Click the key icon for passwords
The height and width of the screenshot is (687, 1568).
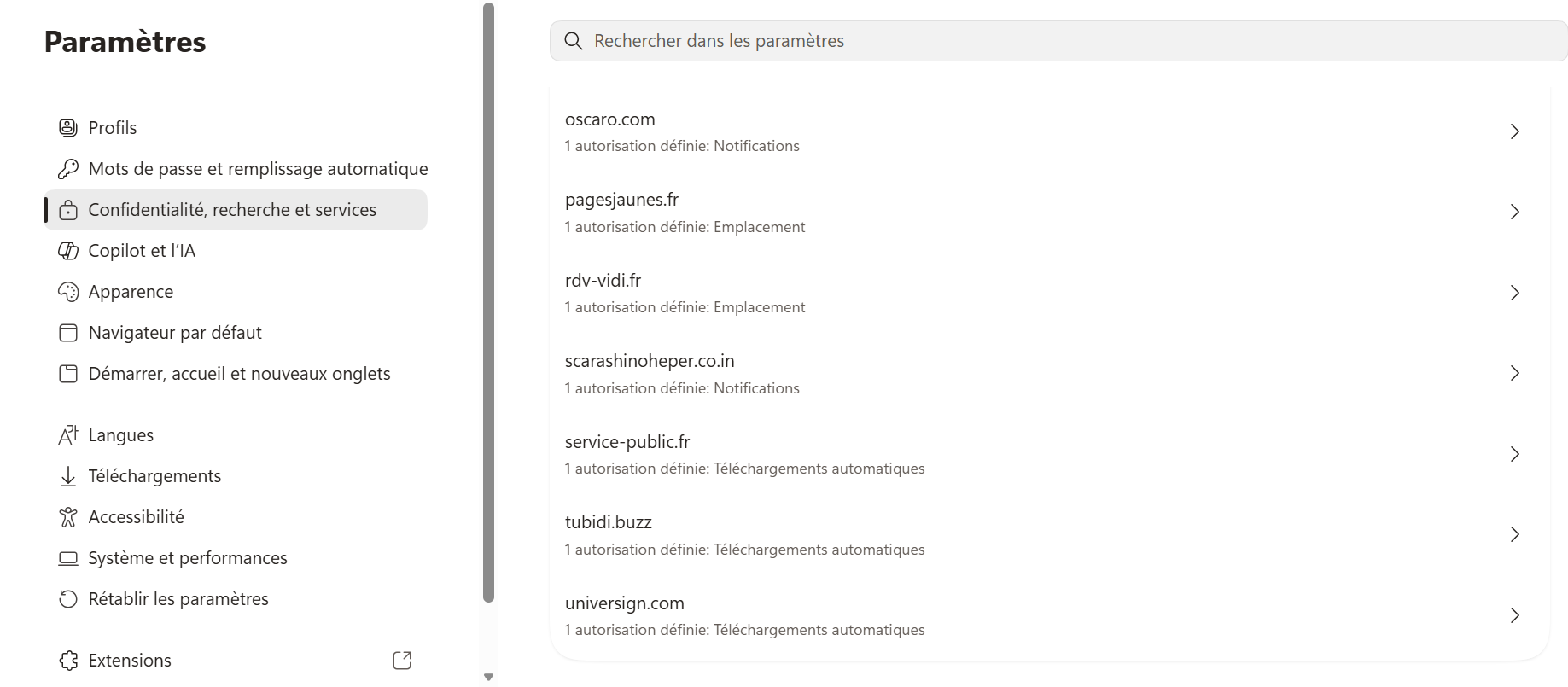(68, 169)
